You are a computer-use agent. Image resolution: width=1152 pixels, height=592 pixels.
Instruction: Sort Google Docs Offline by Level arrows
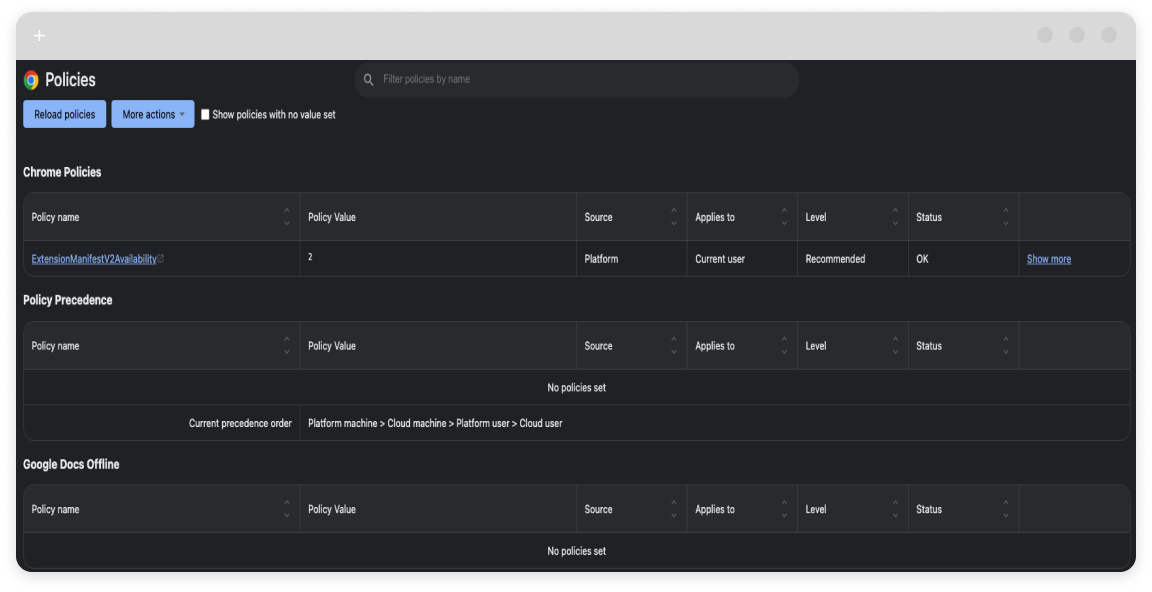click(895, 509)
